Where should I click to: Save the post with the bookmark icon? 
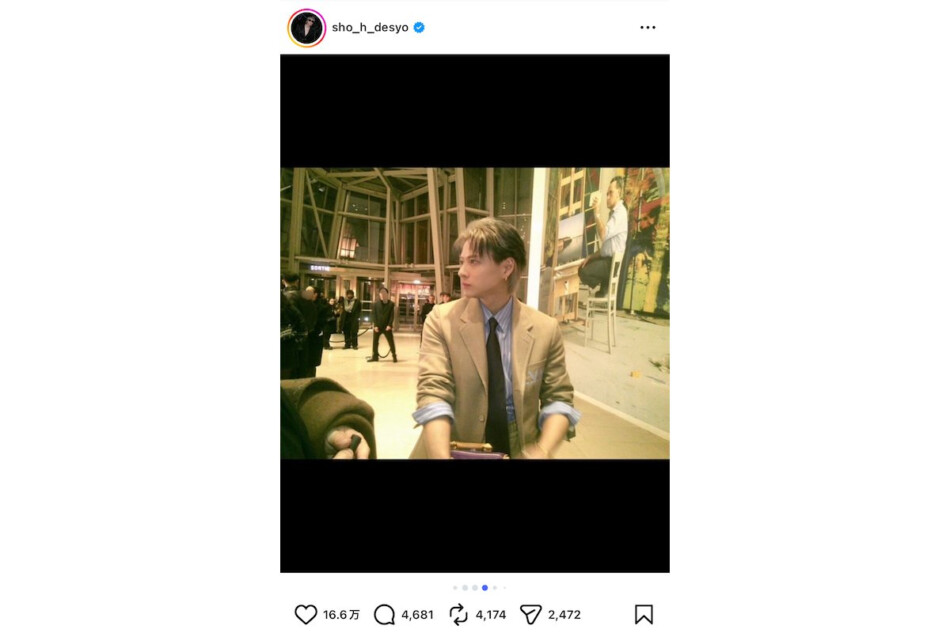643,614
